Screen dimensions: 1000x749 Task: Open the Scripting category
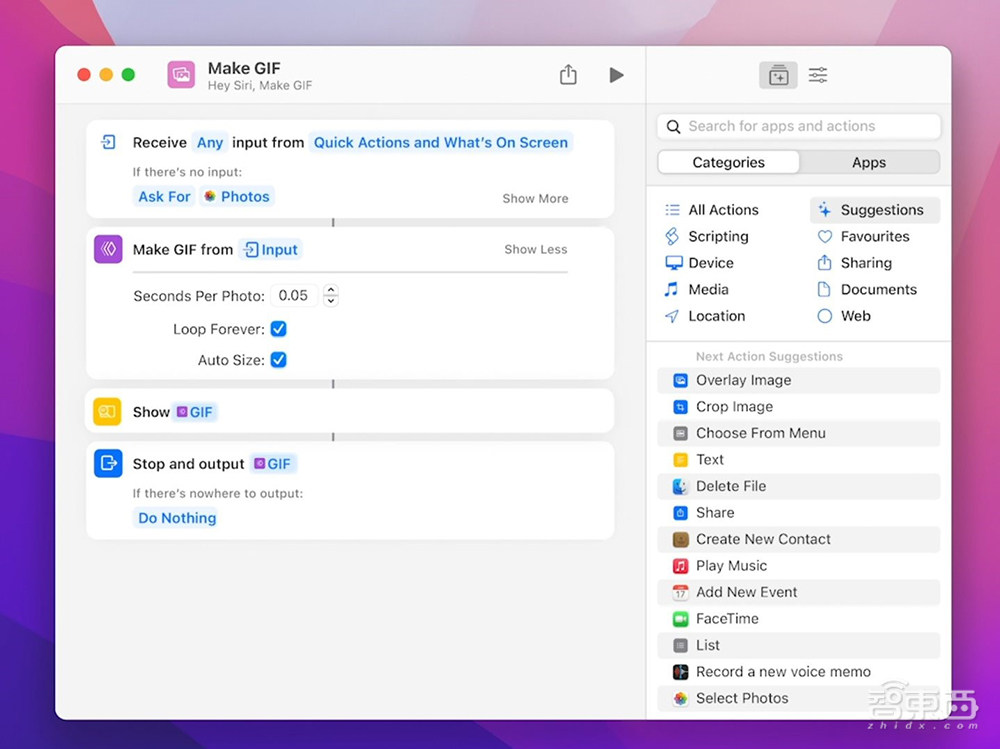tap(718, 237)
